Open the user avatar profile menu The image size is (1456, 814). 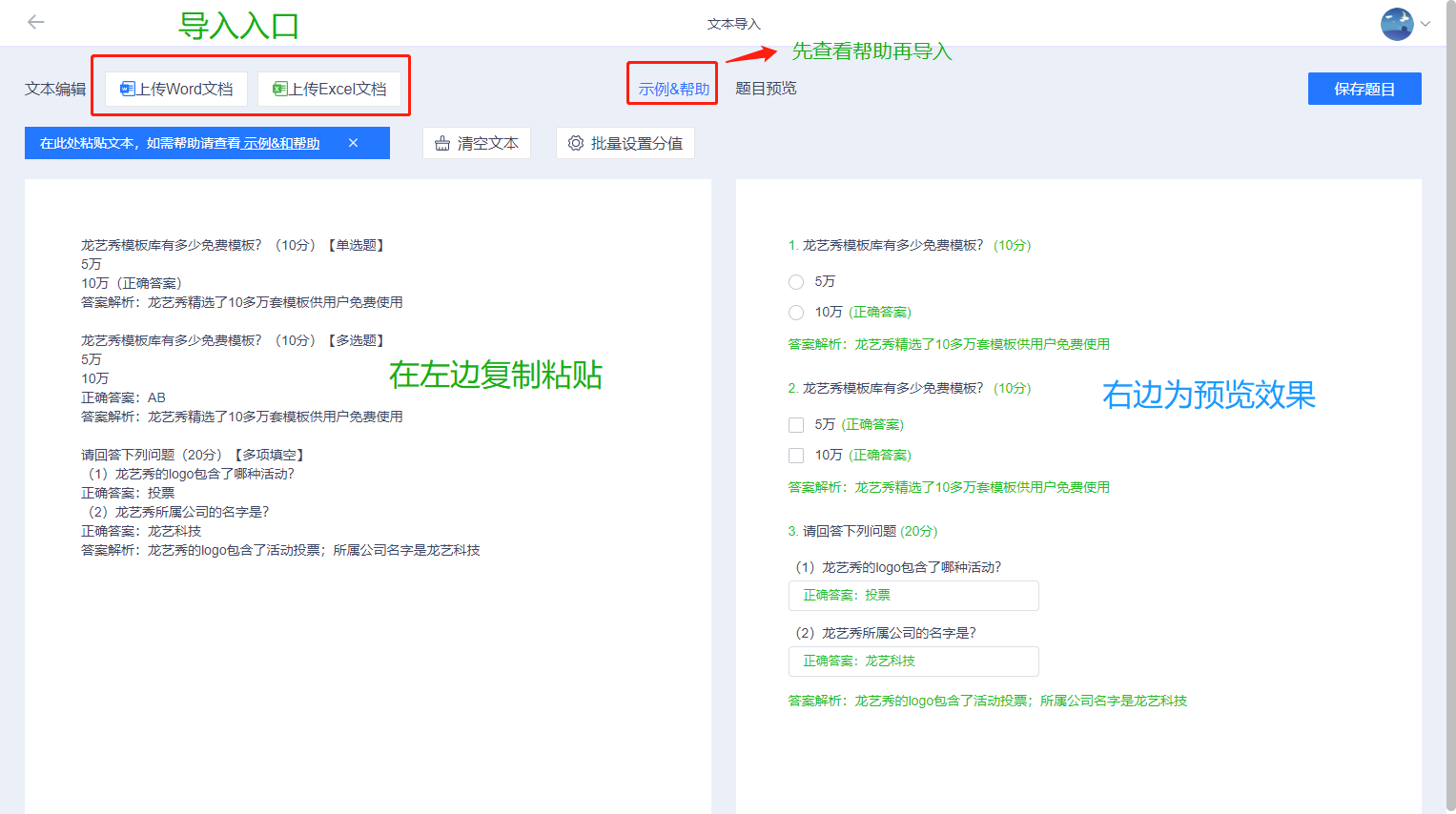tap(1397, 24)
